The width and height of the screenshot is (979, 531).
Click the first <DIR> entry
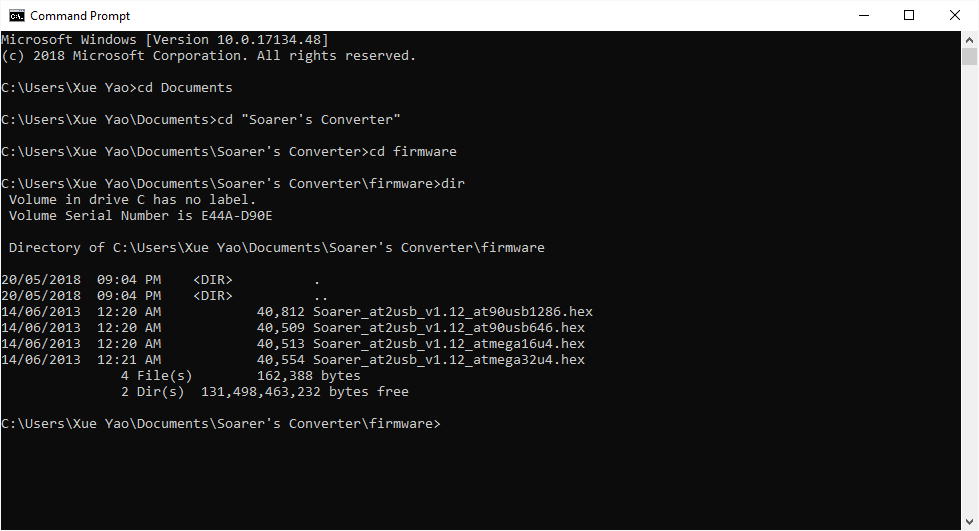212,280
